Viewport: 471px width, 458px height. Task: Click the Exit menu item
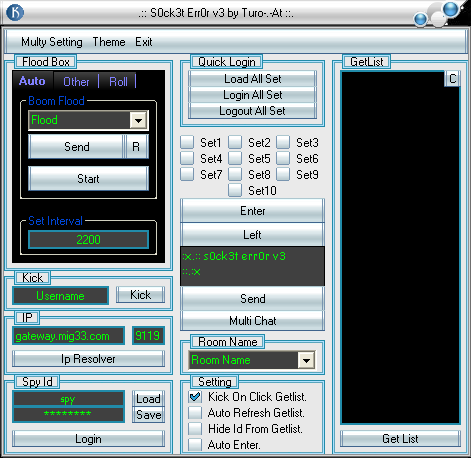coord(144,42)
